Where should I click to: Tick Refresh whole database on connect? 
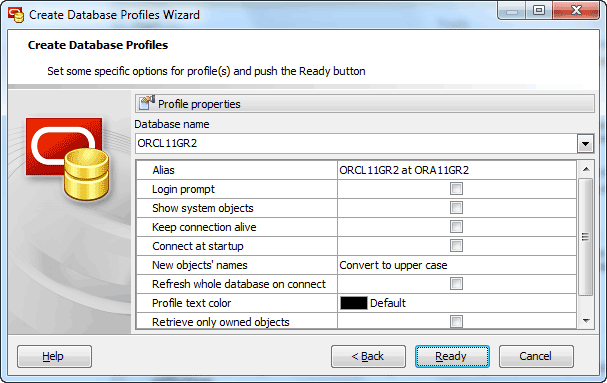[456, 284]
